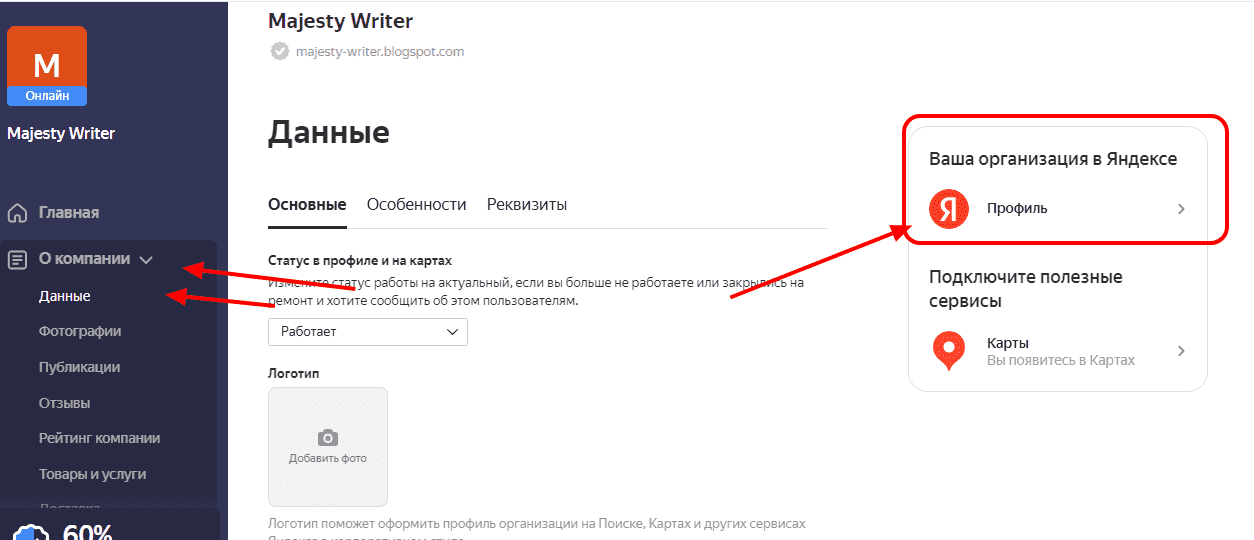Click Вы появитесь в Картах subtitle
The image size is (1254, 540).
pyautogui.click(x=1061, y=360)
